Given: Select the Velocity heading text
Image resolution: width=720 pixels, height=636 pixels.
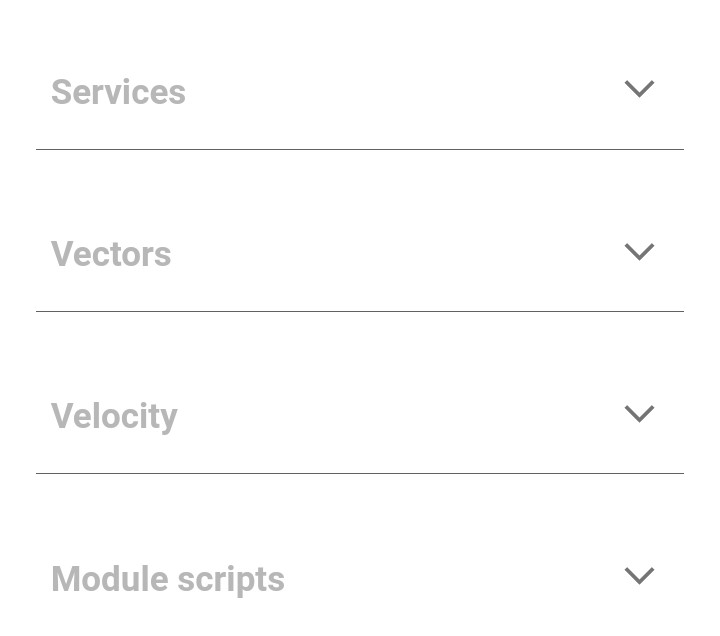Looking at the screenshot, I should pos(114,416).
